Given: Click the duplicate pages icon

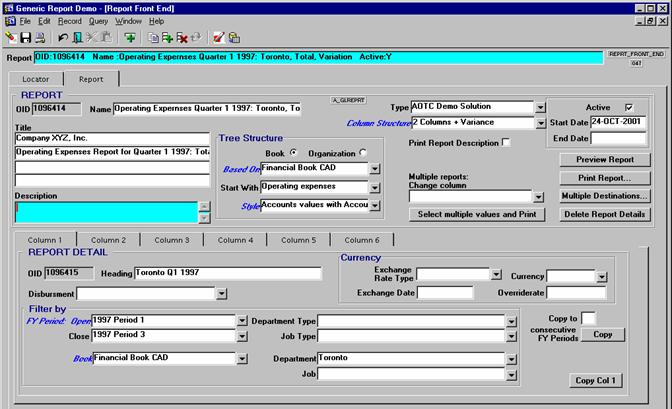Looking at the screenshot, I should tap(153, 38).
